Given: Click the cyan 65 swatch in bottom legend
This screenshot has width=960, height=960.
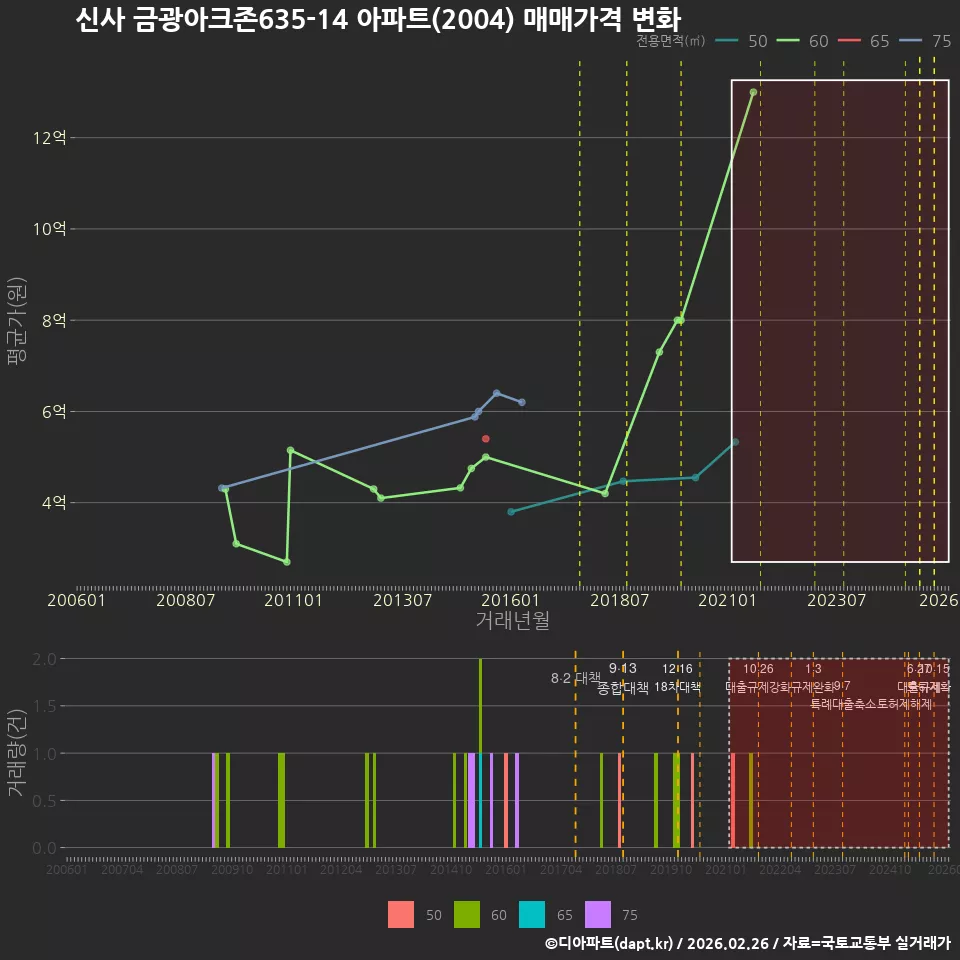Looking at the screenshot, I should [x=532, y=914].
